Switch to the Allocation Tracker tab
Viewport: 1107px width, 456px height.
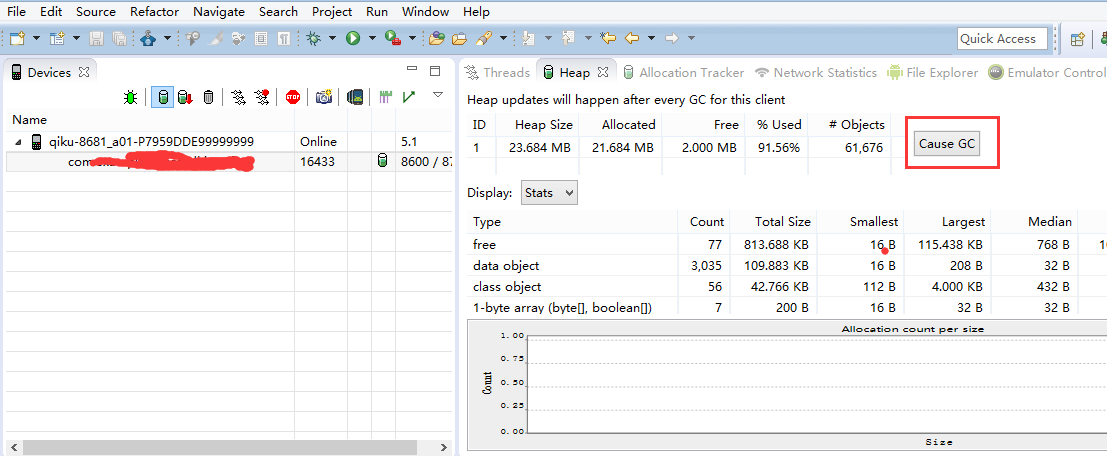[x=690, y=72]
